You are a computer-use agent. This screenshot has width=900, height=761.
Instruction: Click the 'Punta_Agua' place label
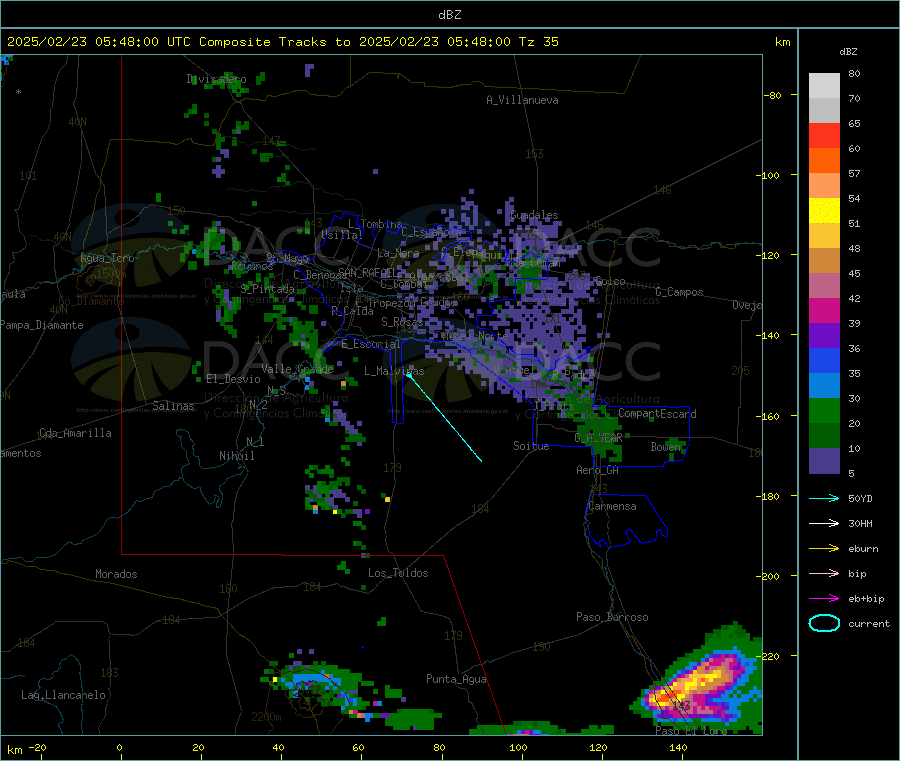[456, 680]
